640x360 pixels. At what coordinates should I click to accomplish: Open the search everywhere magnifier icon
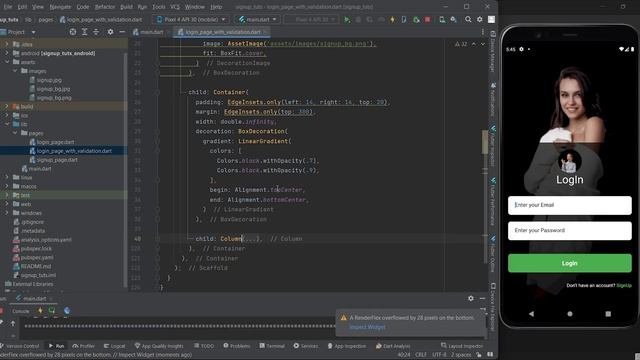[468, 19]
